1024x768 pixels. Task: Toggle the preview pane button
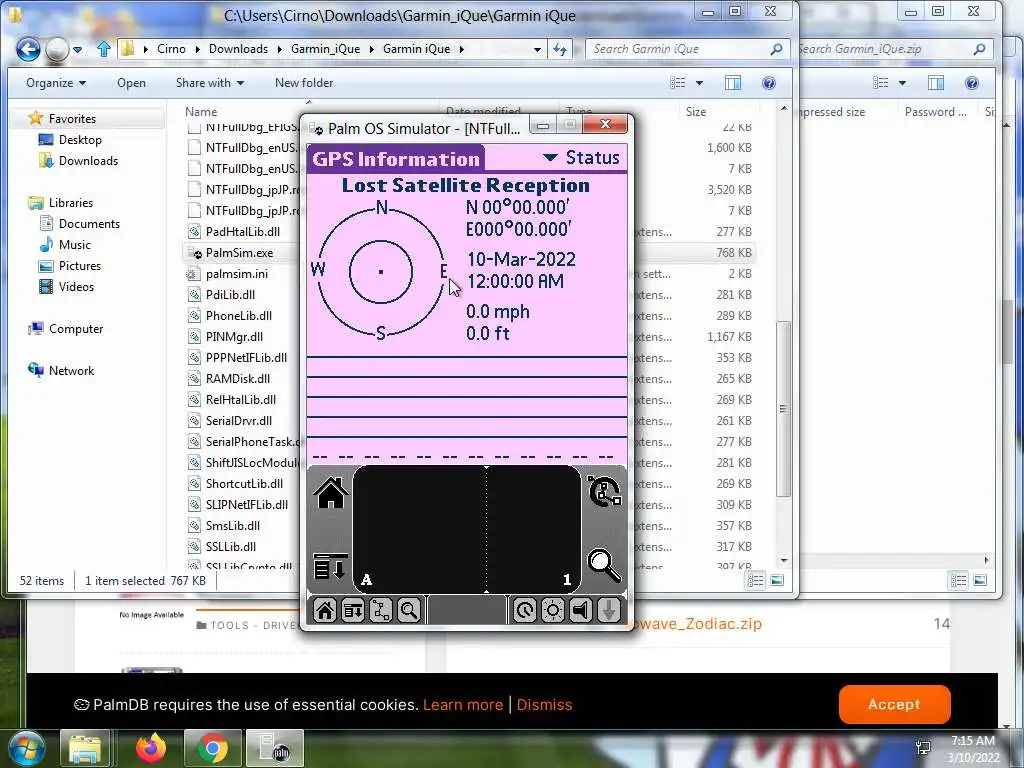[x=733, y=83]
